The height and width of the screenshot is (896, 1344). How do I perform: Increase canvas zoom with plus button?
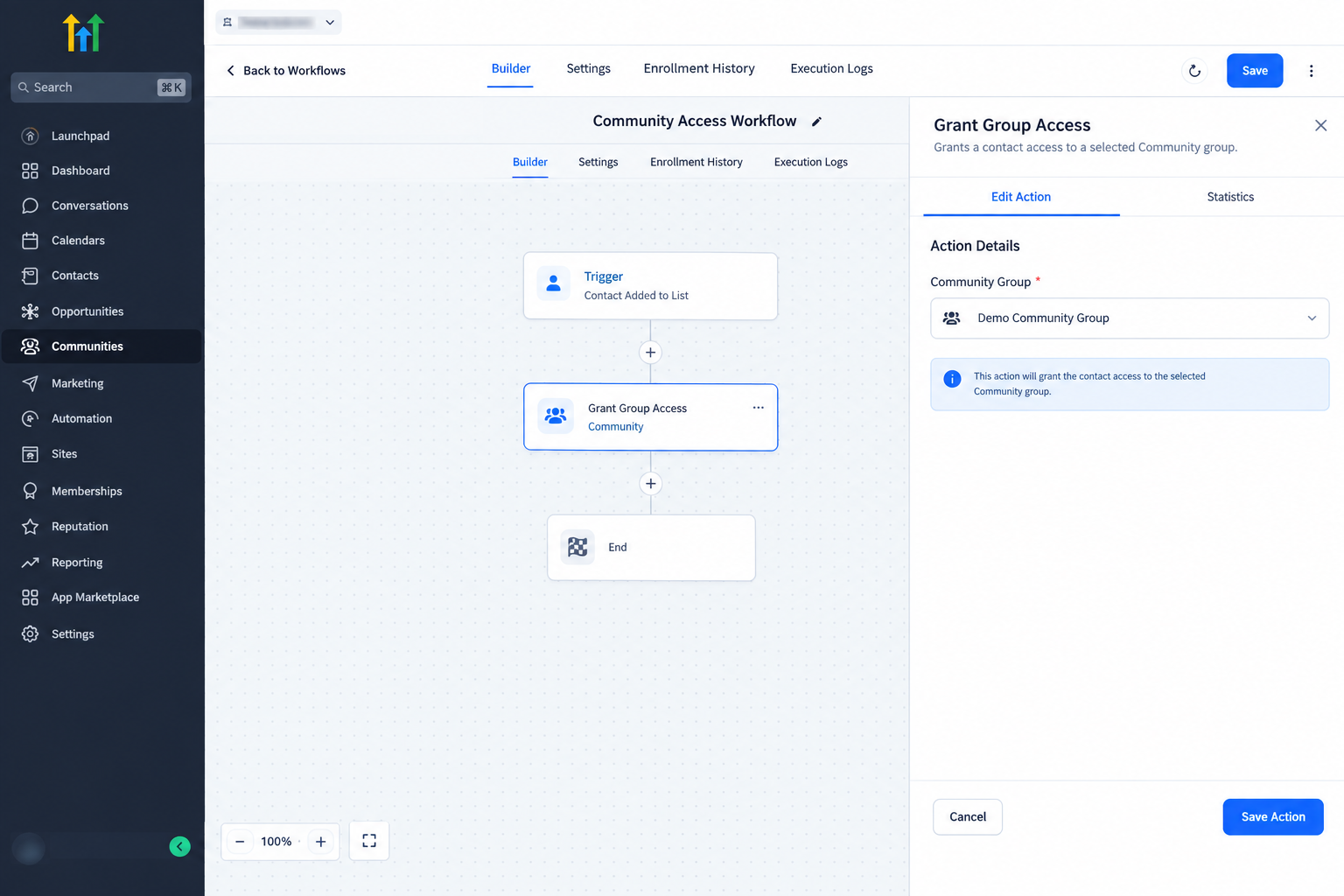[321, 842]
